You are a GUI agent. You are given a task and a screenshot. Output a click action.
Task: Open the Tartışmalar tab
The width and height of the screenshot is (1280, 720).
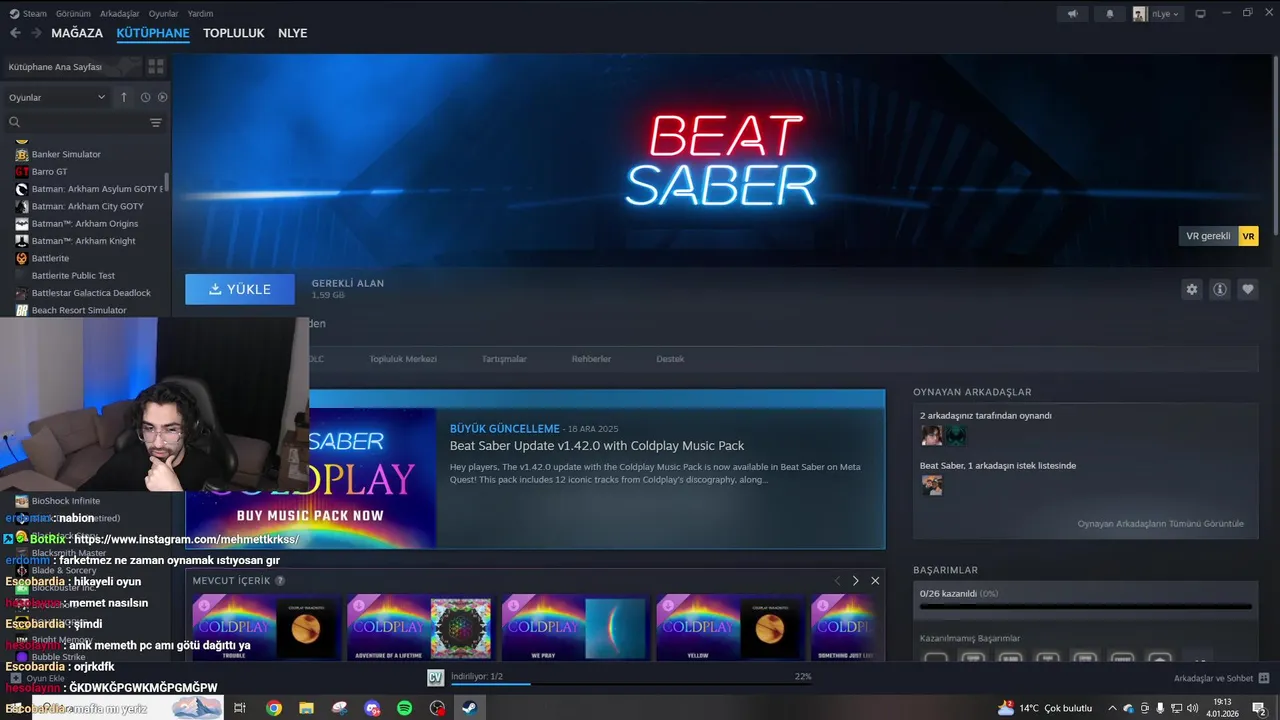(504, 359)
